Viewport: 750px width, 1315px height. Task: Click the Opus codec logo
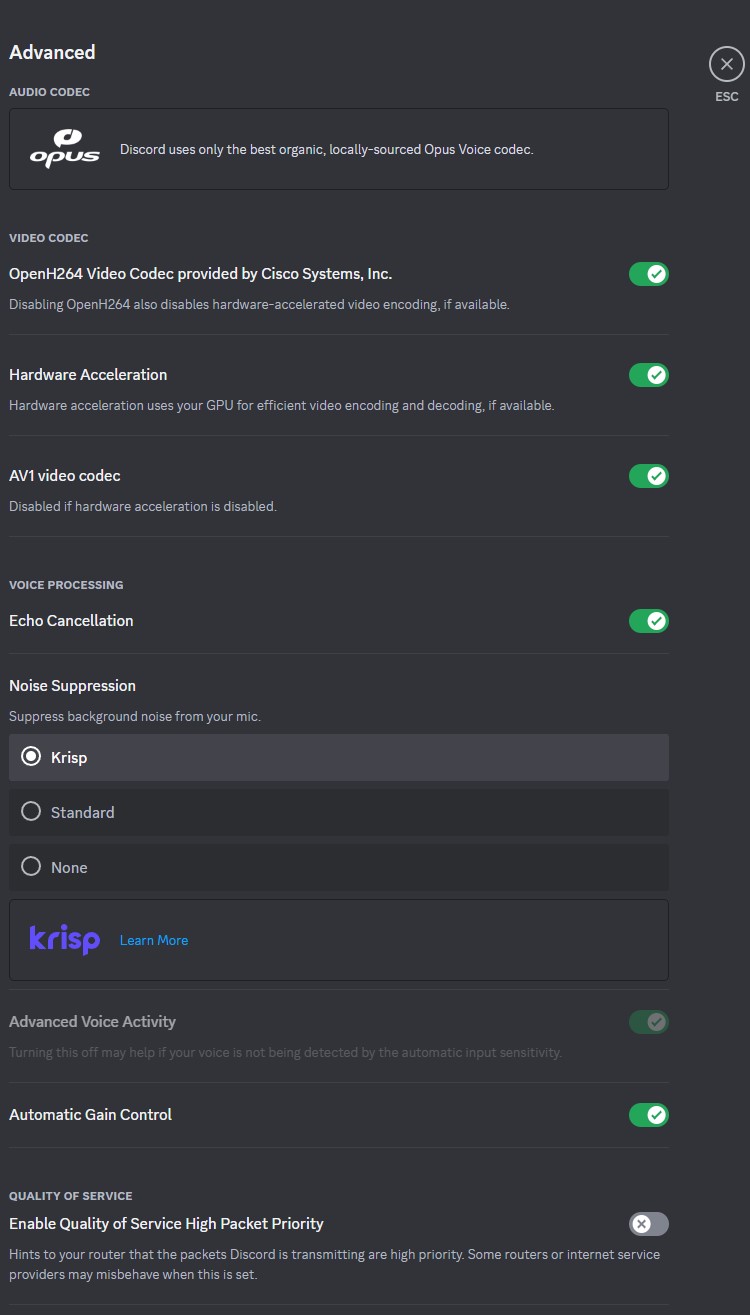click(65, 148)
